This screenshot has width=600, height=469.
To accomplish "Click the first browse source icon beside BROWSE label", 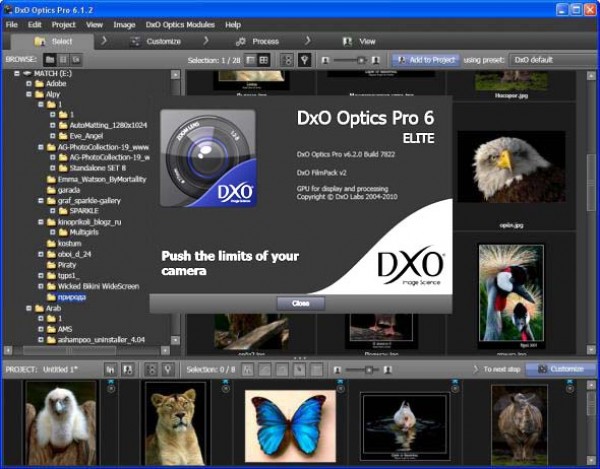I will click(51, 60).
